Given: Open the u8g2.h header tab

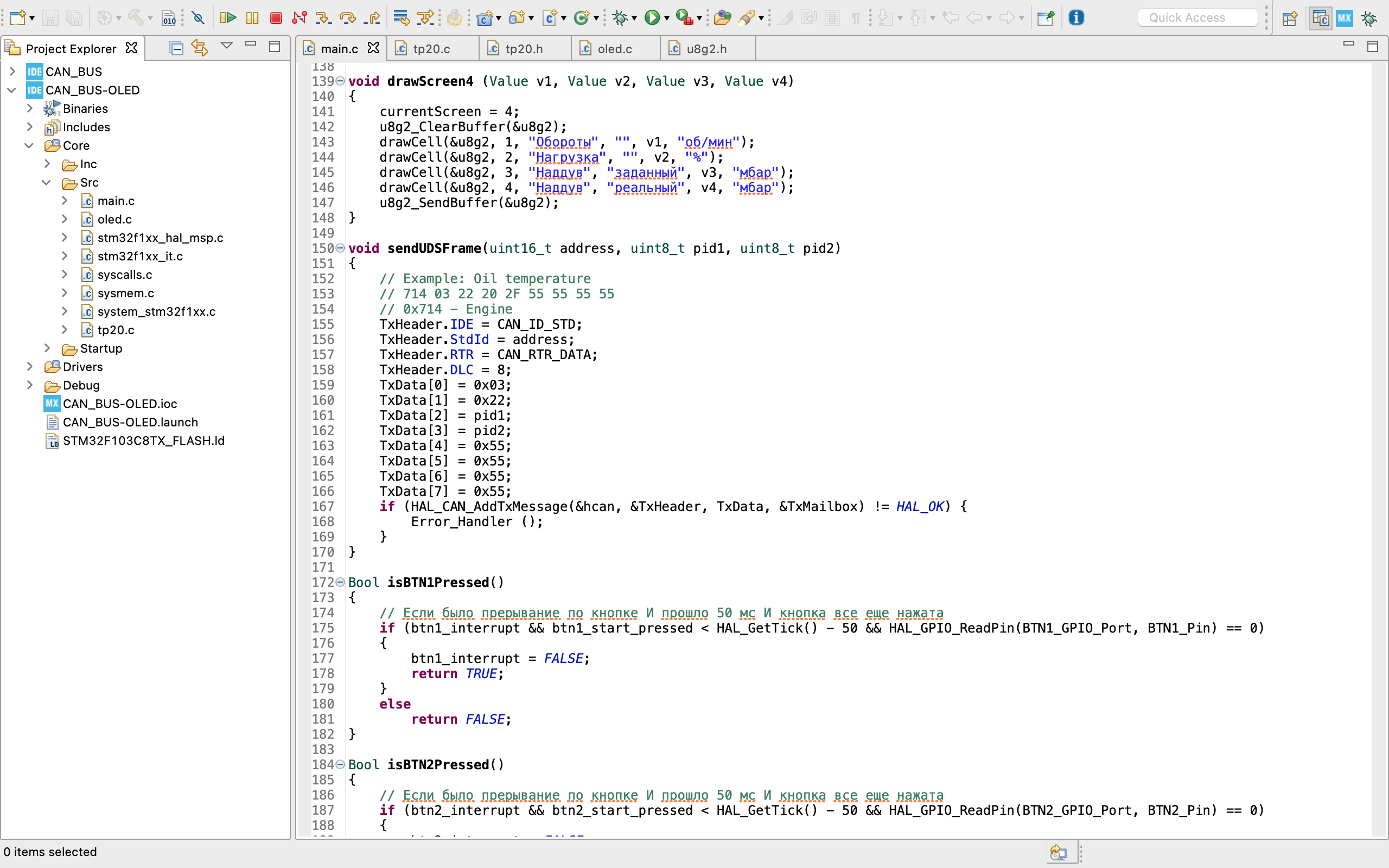Looking at the screenshot, I should 707,48.
